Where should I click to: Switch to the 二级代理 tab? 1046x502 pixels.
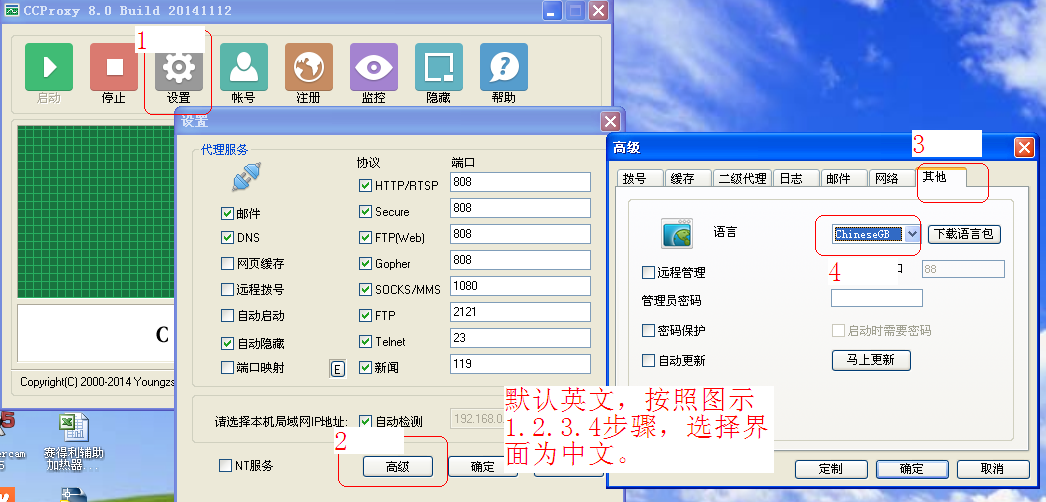point(742,178)
